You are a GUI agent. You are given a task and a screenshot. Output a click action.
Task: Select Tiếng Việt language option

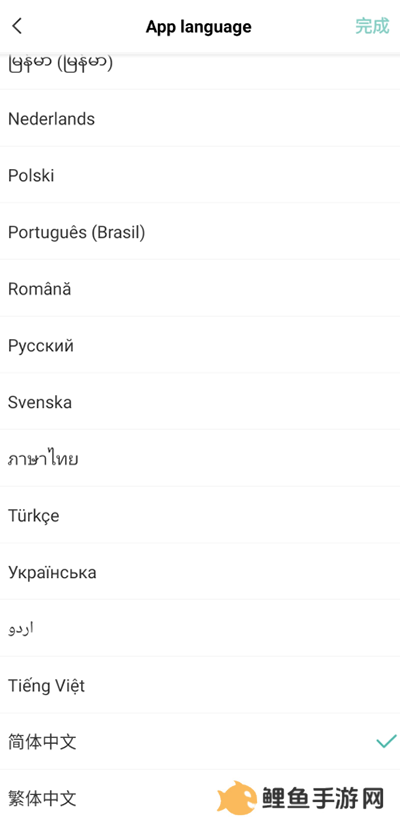200,685
